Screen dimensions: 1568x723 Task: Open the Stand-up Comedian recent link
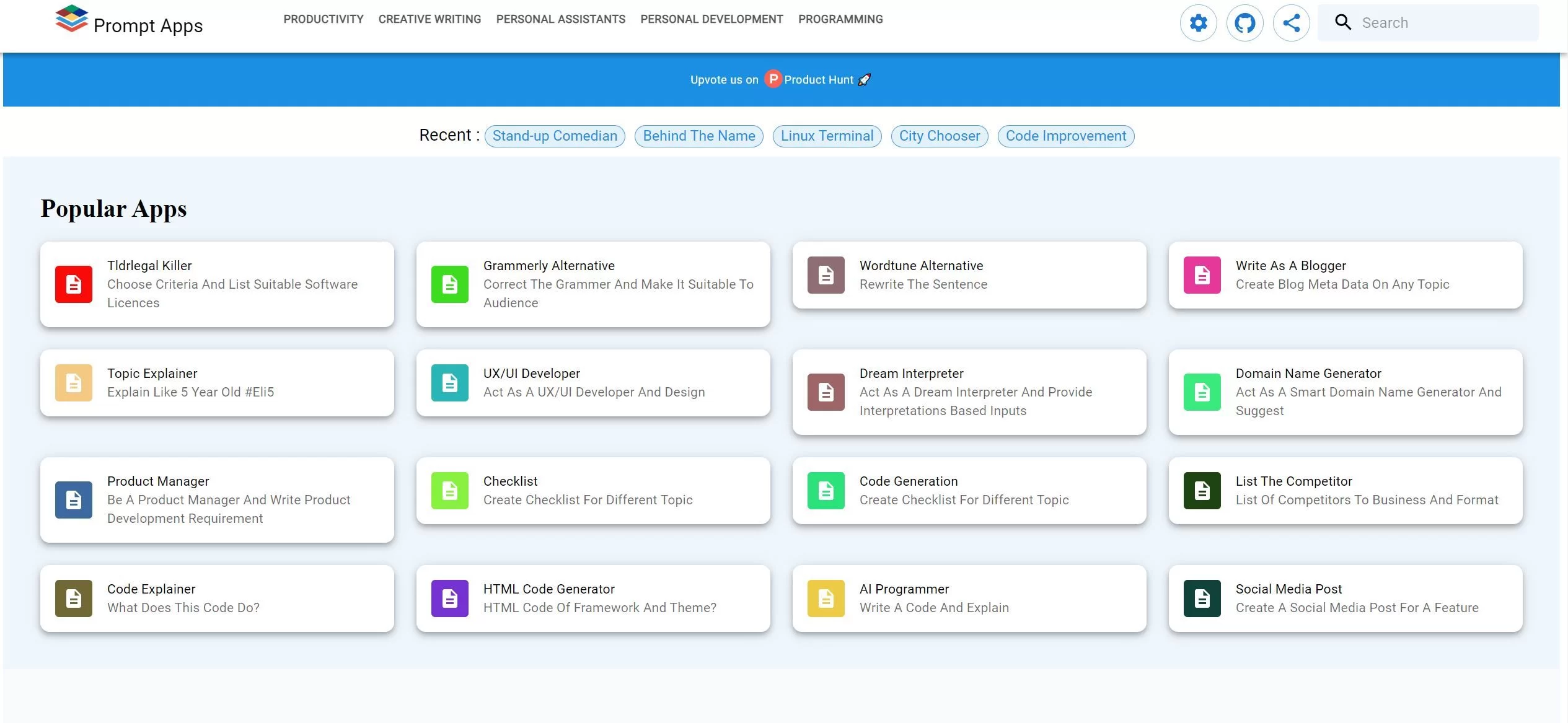554,135
